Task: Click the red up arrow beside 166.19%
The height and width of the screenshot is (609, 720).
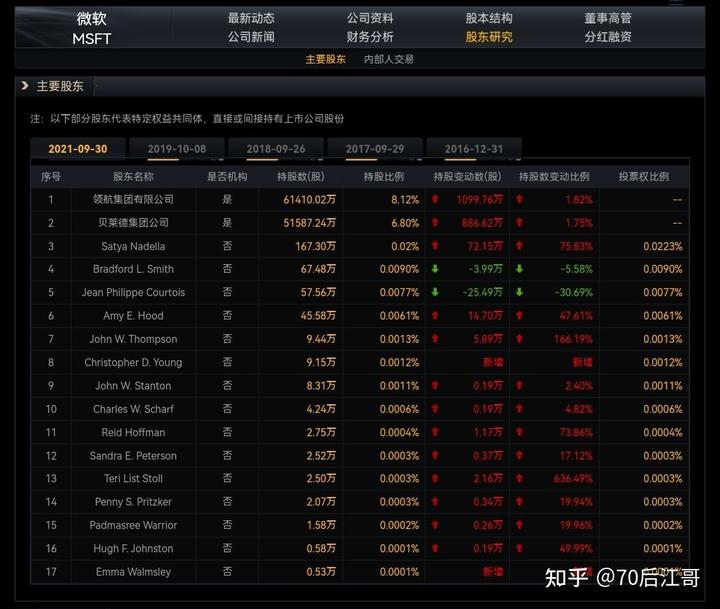Action: coord(519,339)
